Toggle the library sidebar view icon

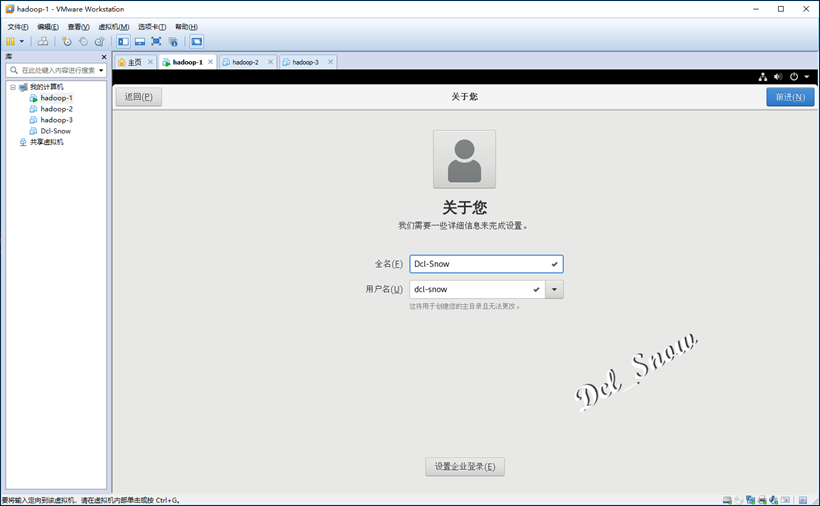tap(123, 41)
